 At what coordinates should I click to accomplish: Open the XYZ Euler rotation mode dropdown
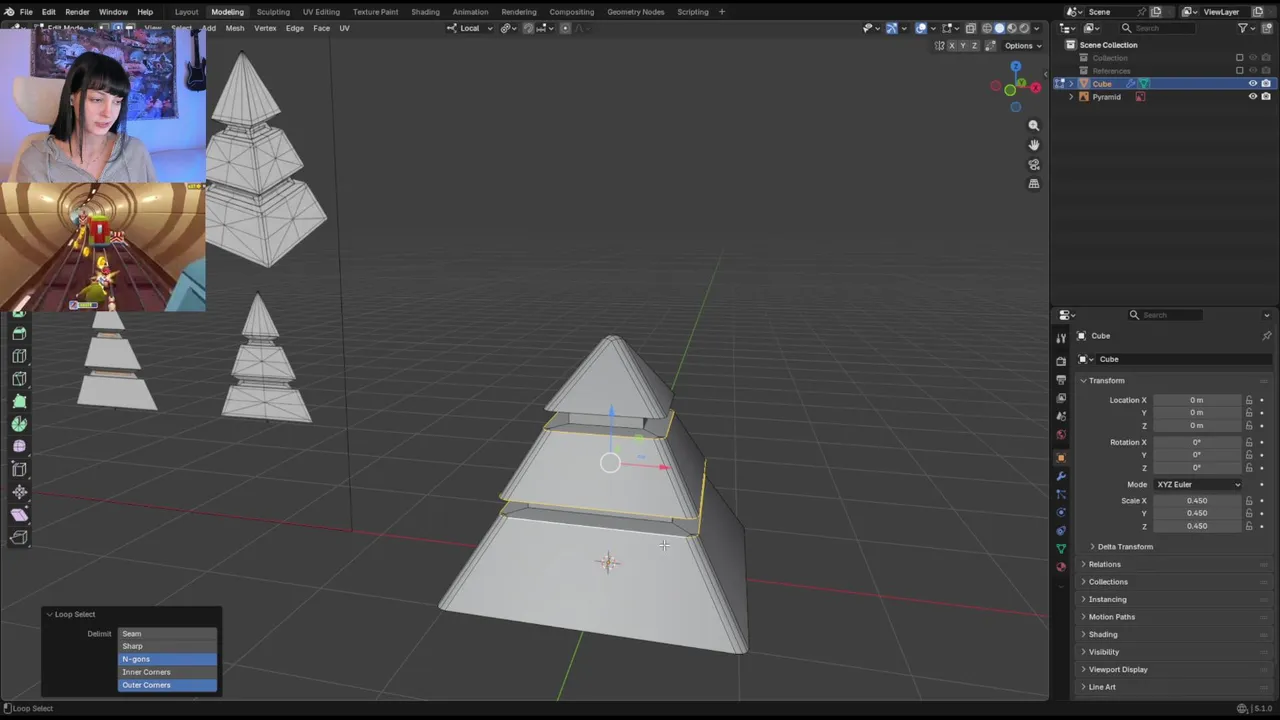[x=1198, y=484]
